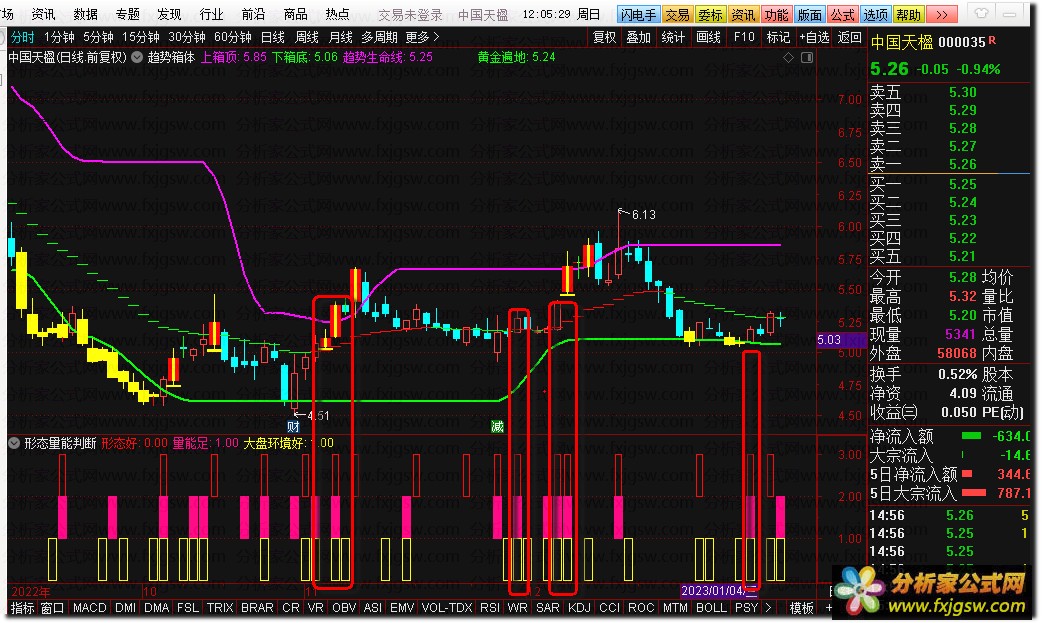Switch to 15分钟 period tab

pos(141,37)
